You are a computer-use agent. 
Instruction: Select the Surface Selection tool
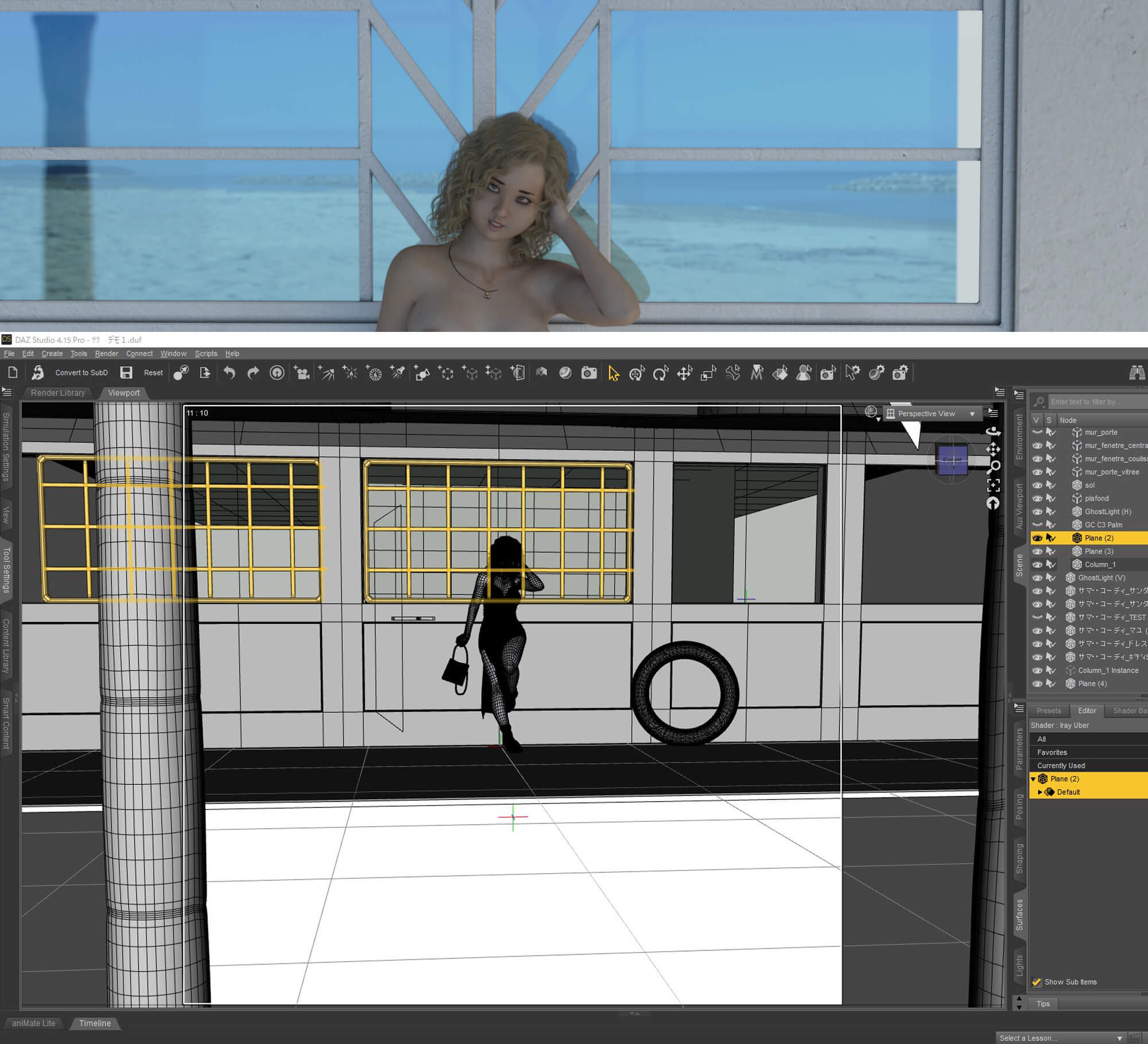(x=780, y=373)
